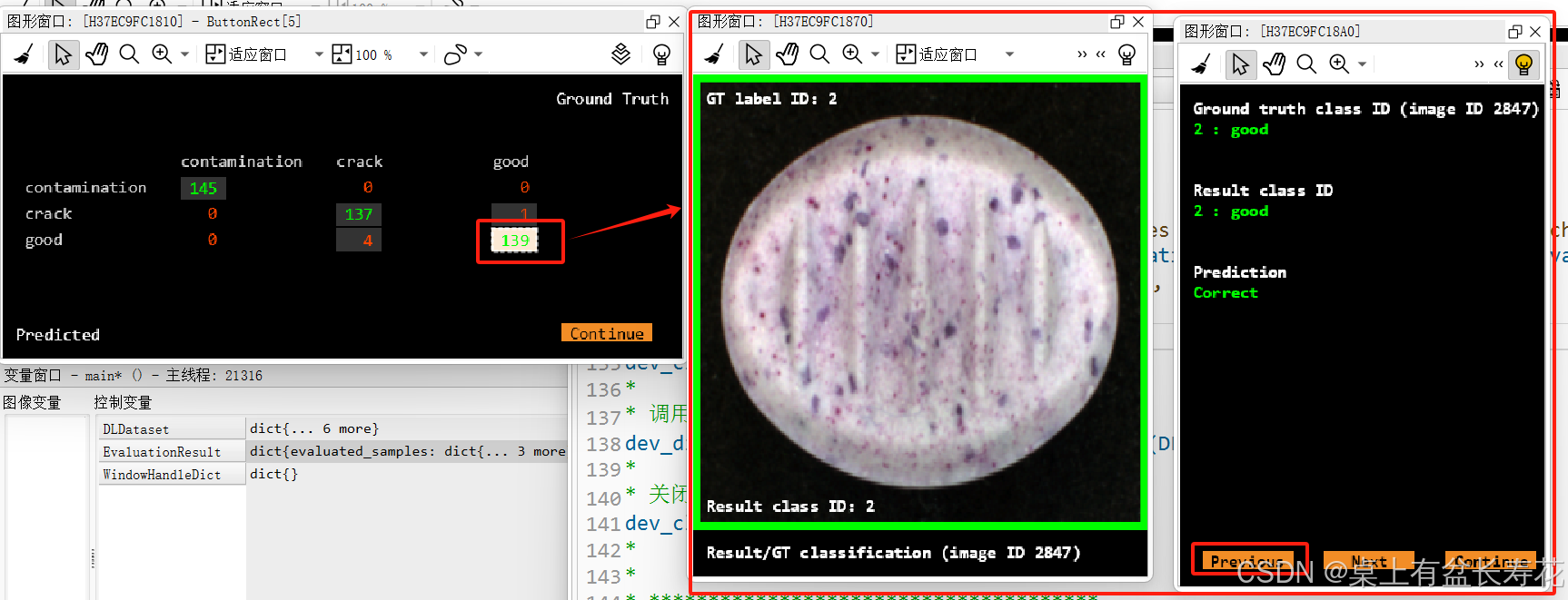The height and width of the screenshot is (600, 1568).
Task: Toggle pointer select tool in ButtonRect[5] window
Action: 62,54
